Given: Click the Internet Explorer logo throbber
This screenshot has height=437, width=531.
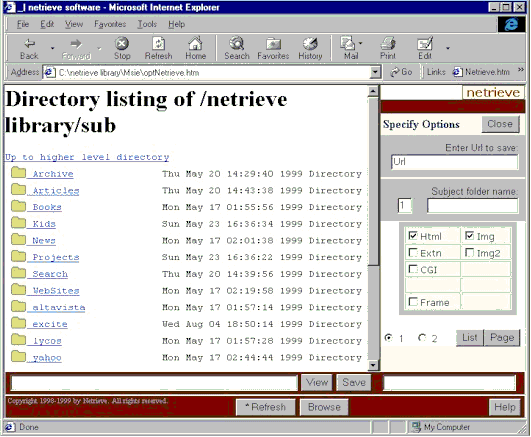Looking at the screenshot, I should coord(511,24).
